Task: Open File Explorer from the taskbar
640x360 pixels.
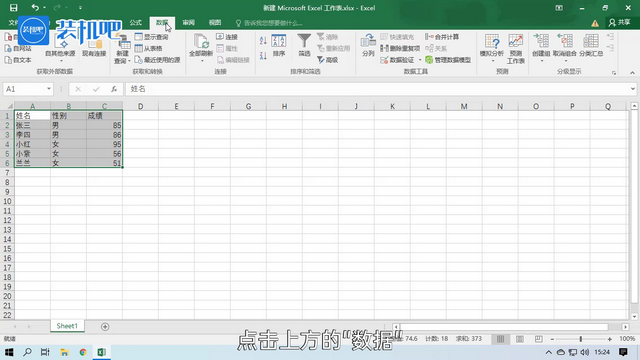Action: tap(64, 352)
